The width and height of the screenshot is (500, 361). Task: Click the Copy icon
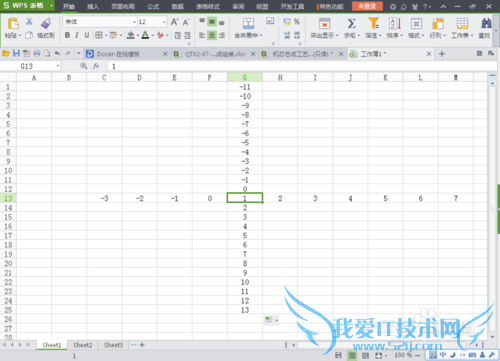[x=29, y=35]
